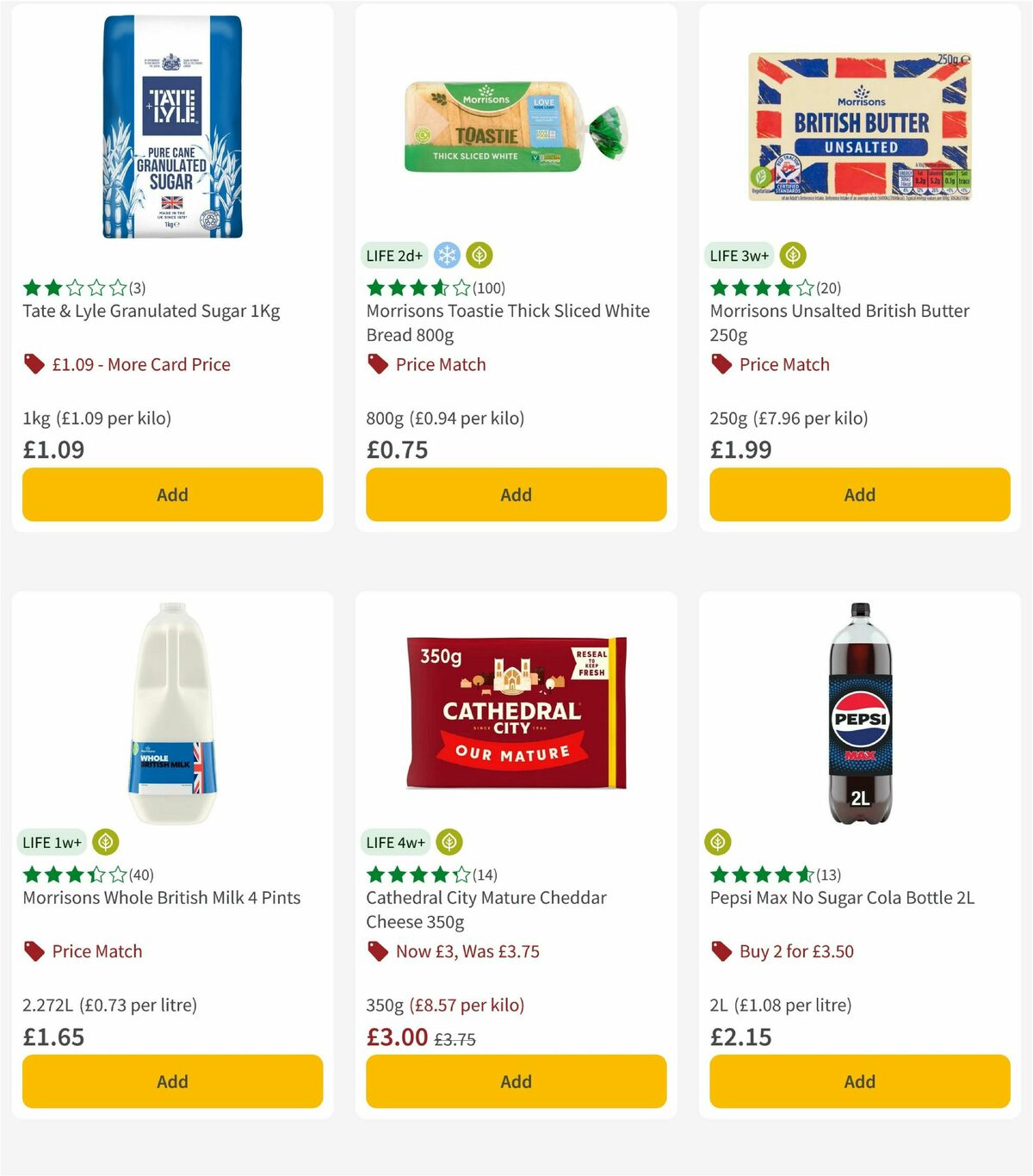Open the (100) reviews link for Toastie bread
This screenshot has height=1176, width=1033.
click(x=488, y=288)
